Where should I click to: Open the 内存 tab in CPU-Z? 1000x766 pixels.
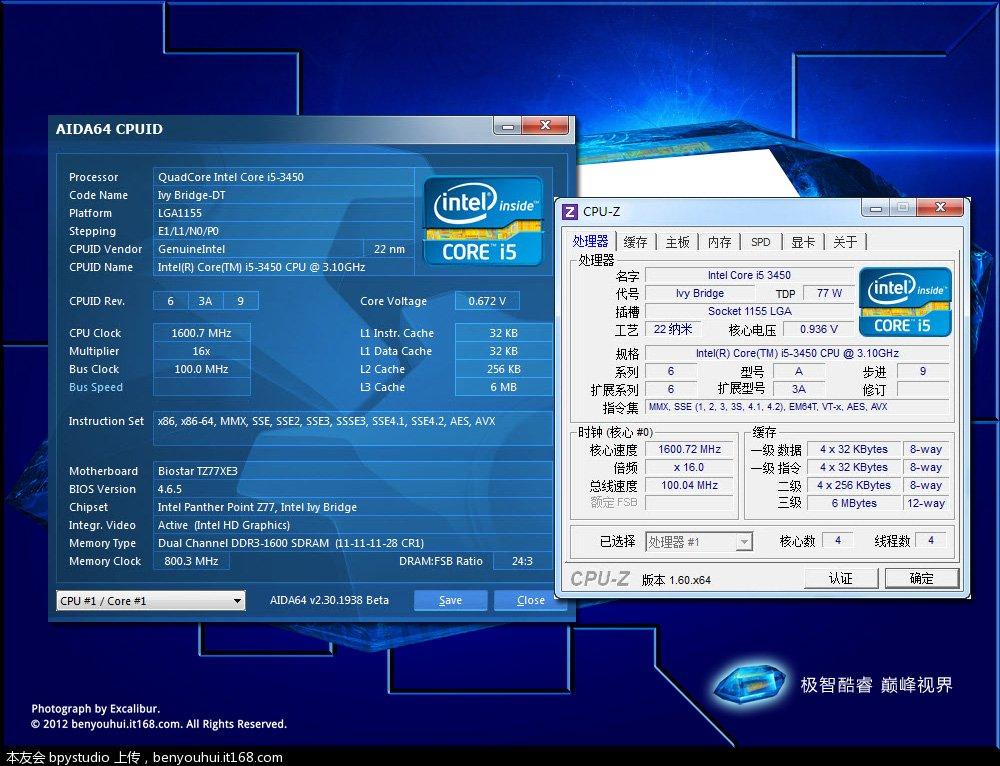tap(719, 242)
